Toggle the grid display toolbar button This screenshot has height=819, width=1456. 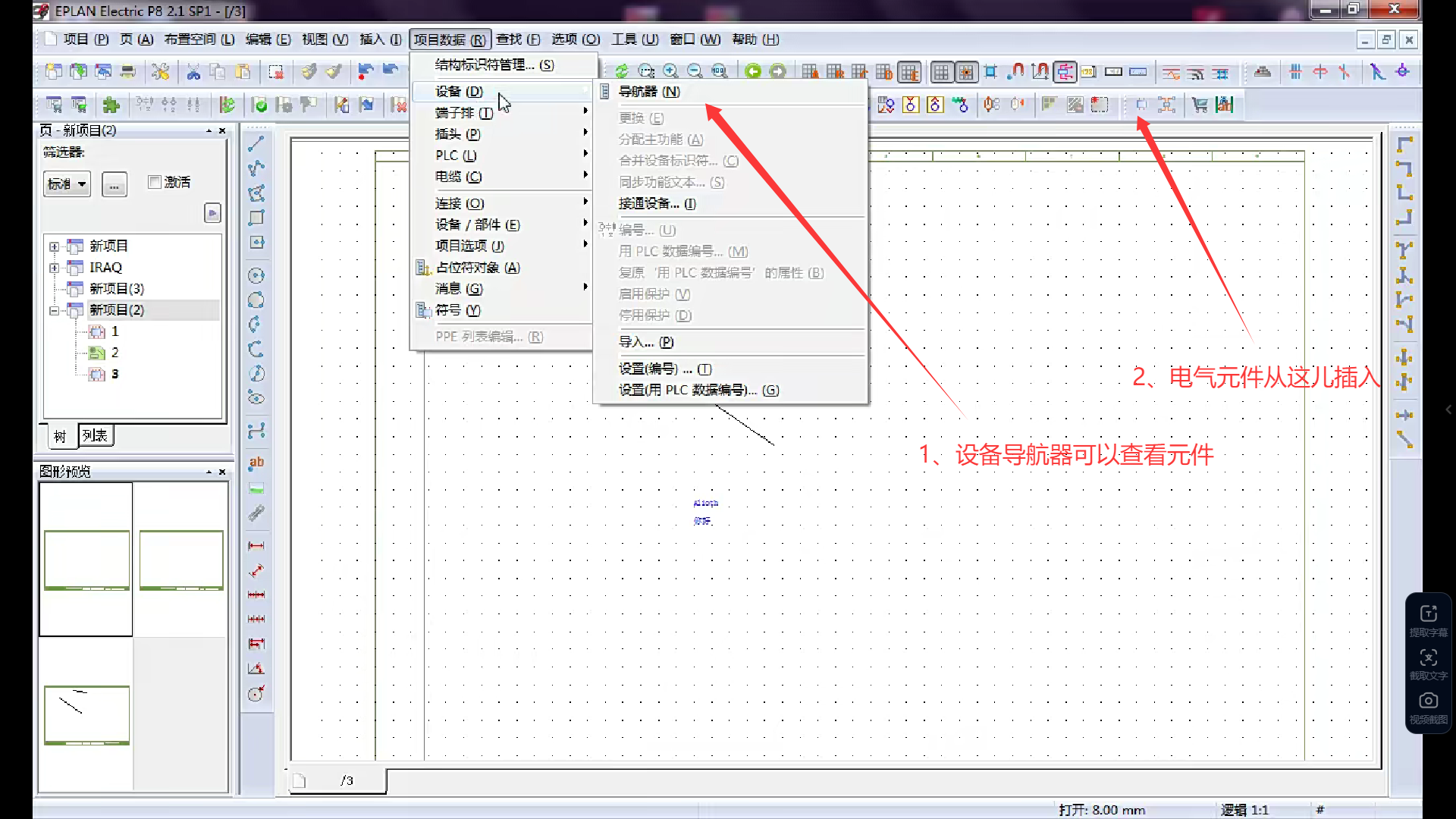[x=941, y=72]
